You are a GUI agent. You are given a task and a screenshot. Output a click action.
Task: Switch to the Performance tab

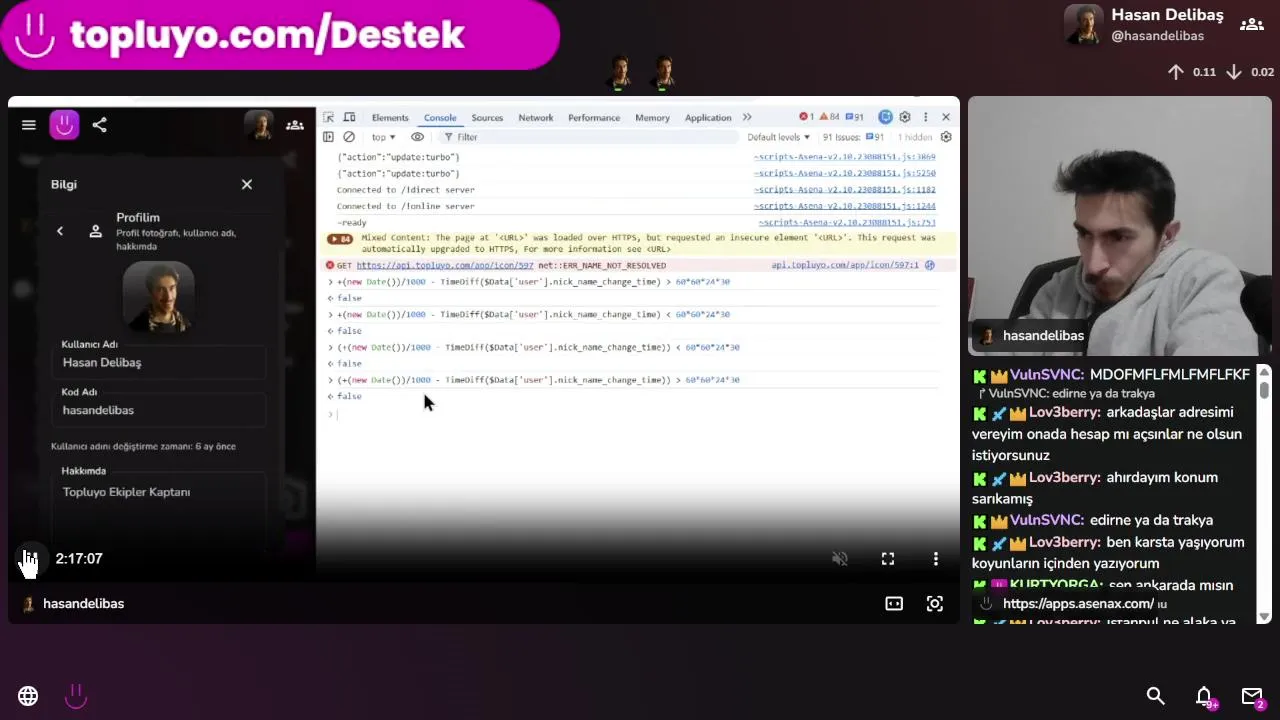tap(594, 118)
